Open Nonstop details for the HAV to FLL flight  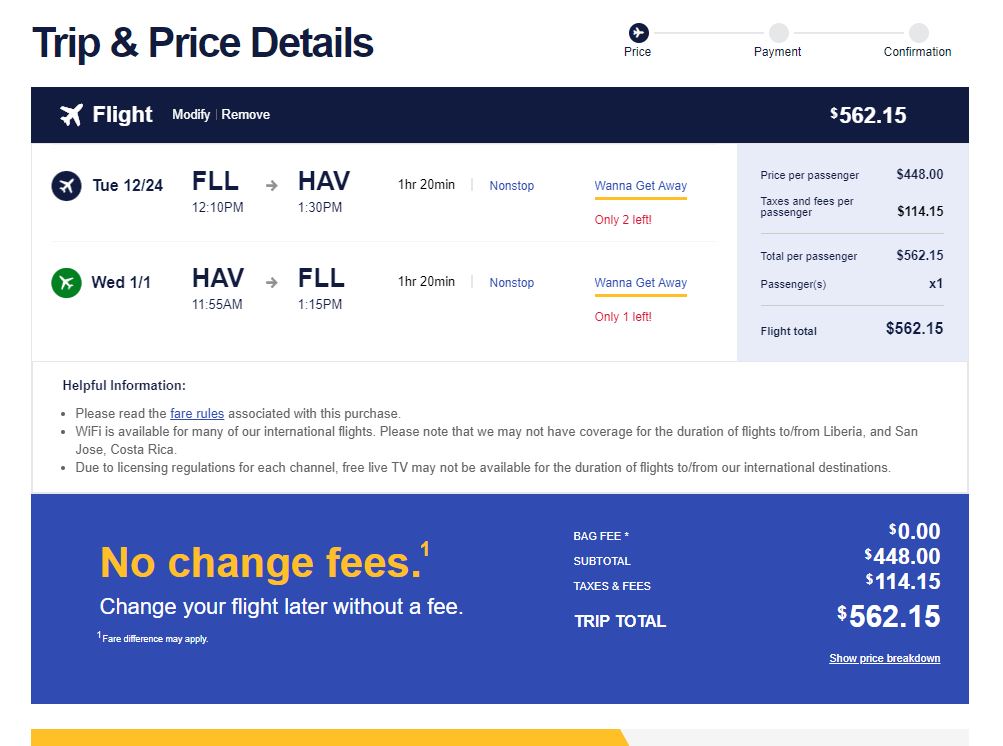click(512, 283)
